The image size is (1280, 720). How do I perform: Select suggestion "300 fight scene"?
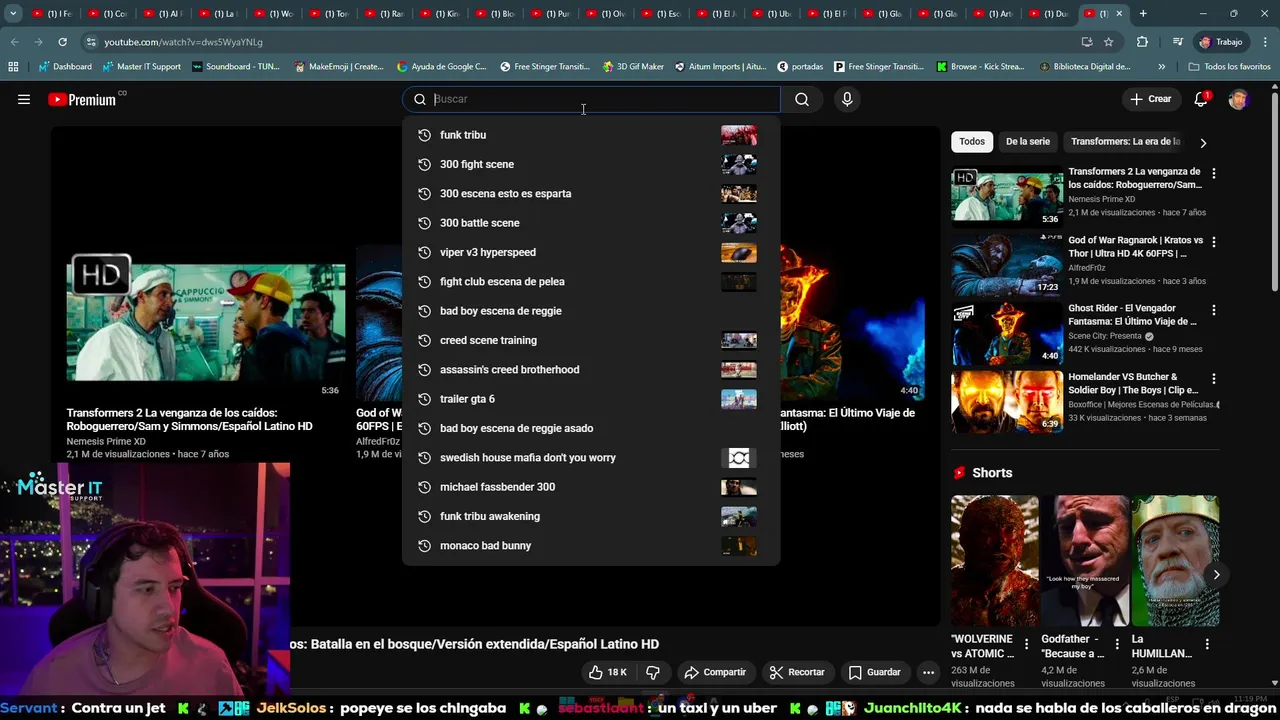pos(590,164)
